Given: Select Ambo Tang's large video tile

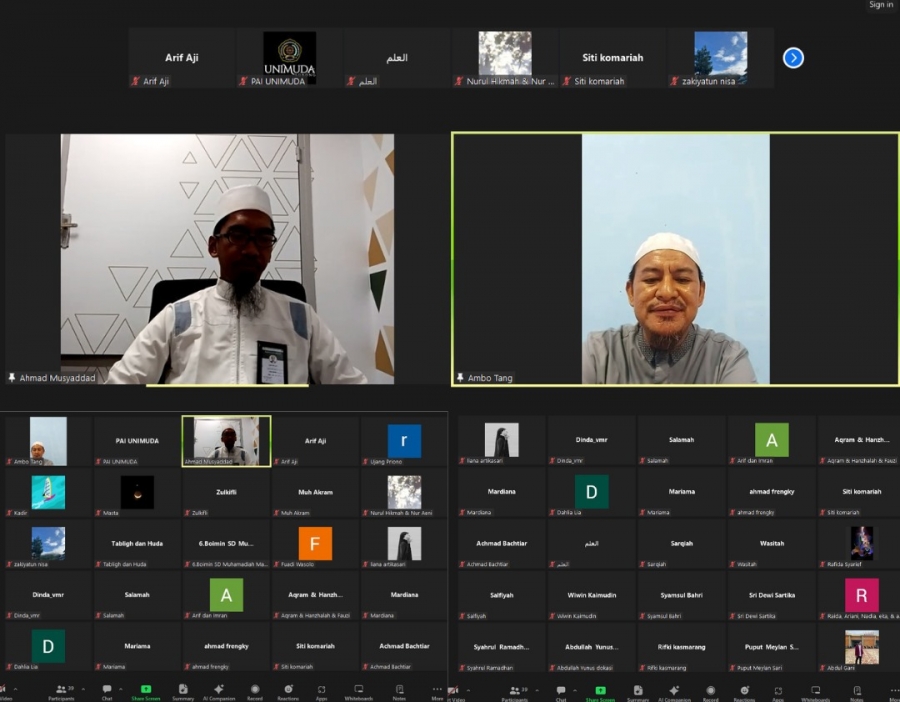Looking at the screenshot, I should 675,258.
